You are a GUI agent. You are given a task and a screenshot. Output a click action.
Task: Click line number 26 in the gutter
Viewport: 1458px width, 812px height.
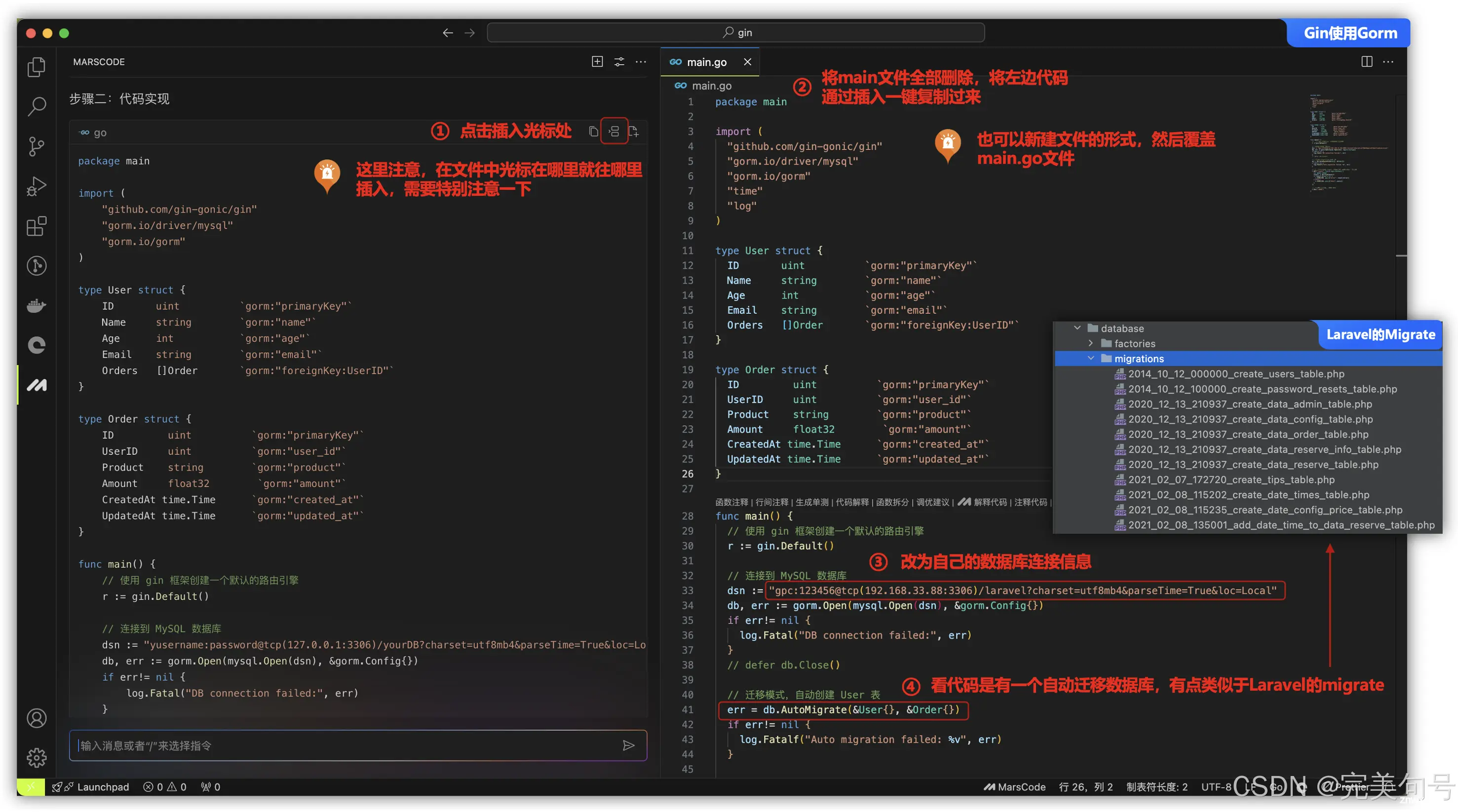click(x=687, y=474)
